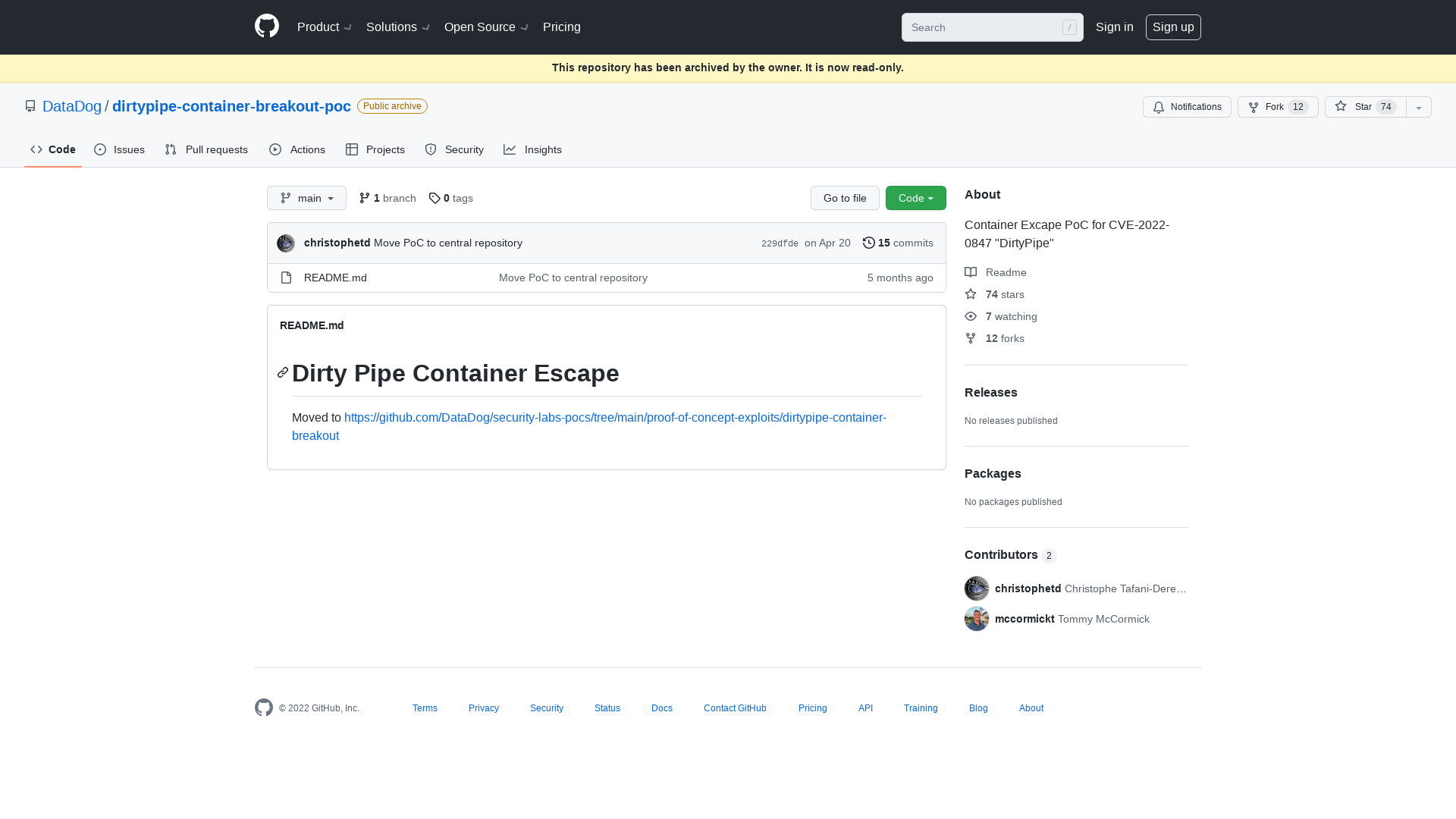Click the Go to file button

[845, 198]
